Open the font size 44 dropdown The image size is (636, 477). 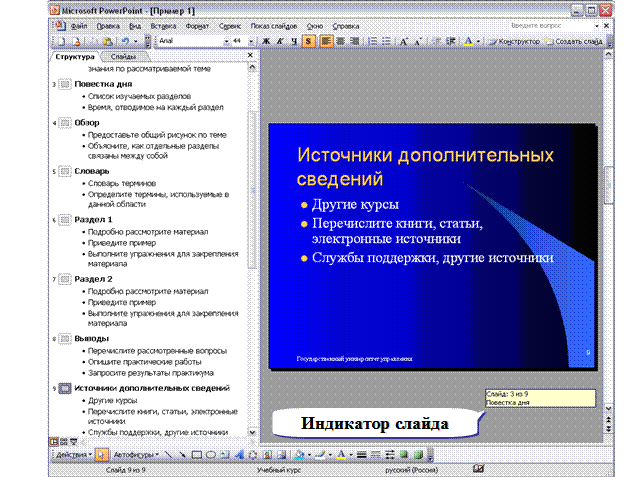[251, 41]
